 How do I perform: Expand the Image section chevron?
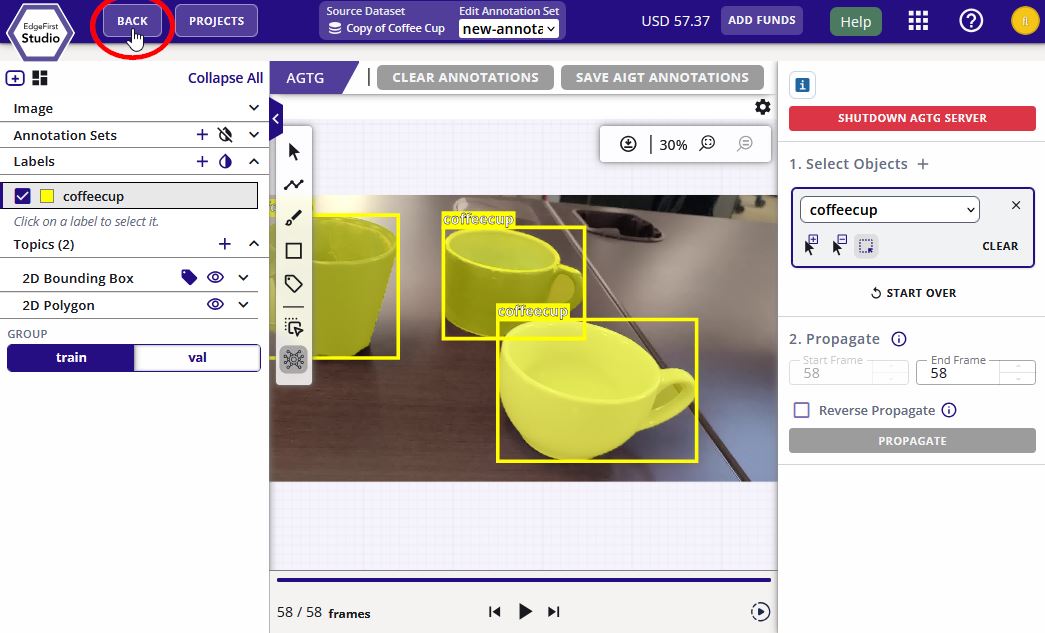pos(254,108)
